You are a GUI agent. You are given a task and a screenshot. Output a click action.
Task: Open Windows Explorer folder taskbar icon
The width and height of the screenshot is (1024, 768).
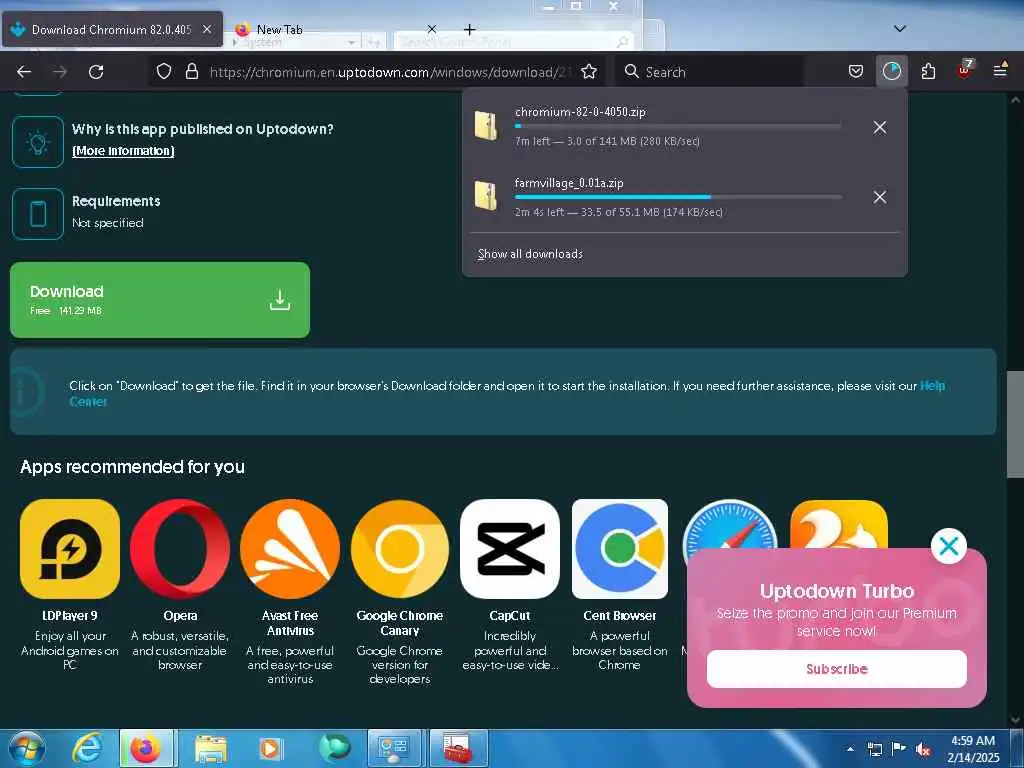click(210, 748)
